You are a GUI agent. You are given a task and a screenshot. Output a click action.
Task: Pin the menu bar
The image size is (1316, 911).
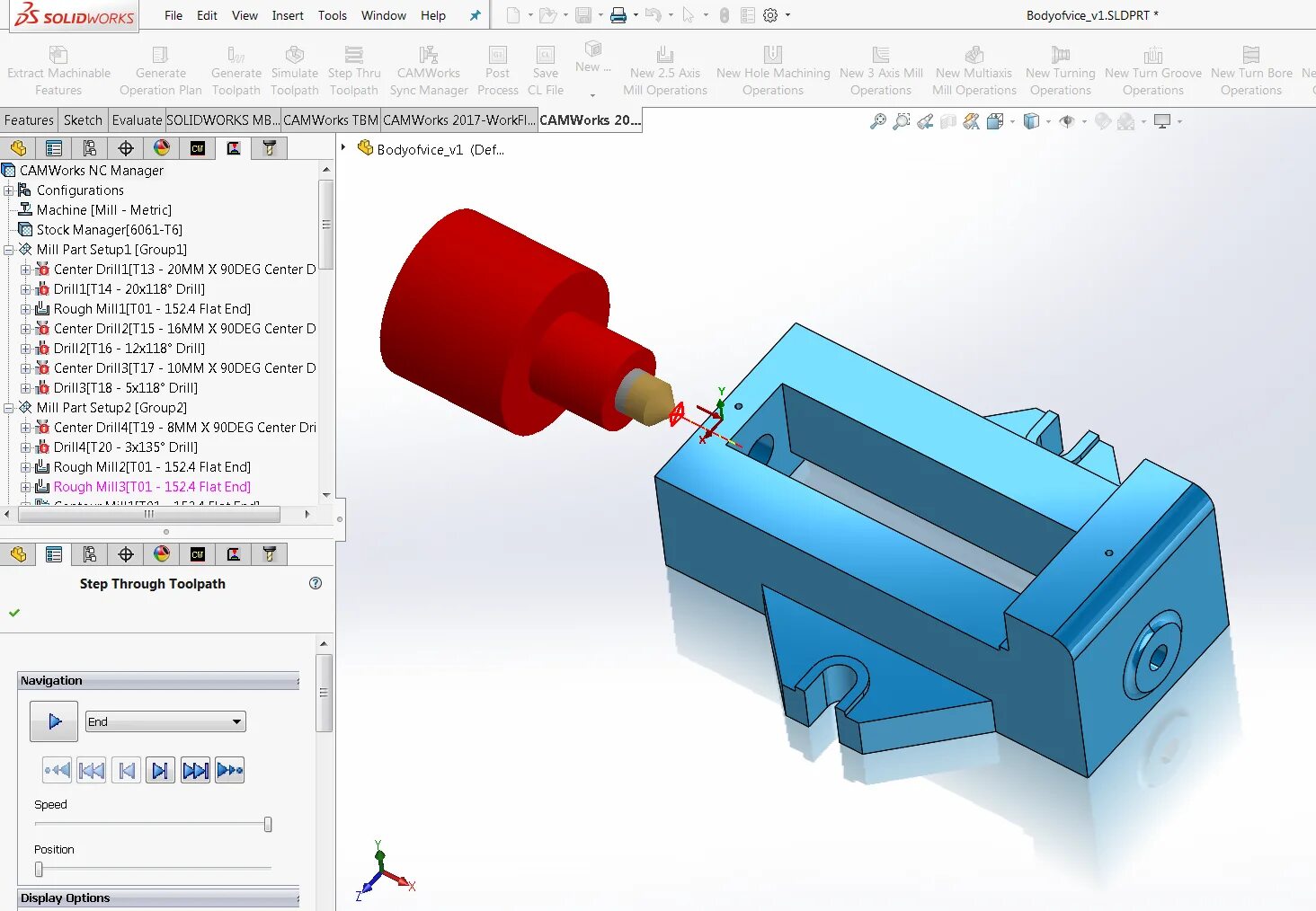(476, 15)
